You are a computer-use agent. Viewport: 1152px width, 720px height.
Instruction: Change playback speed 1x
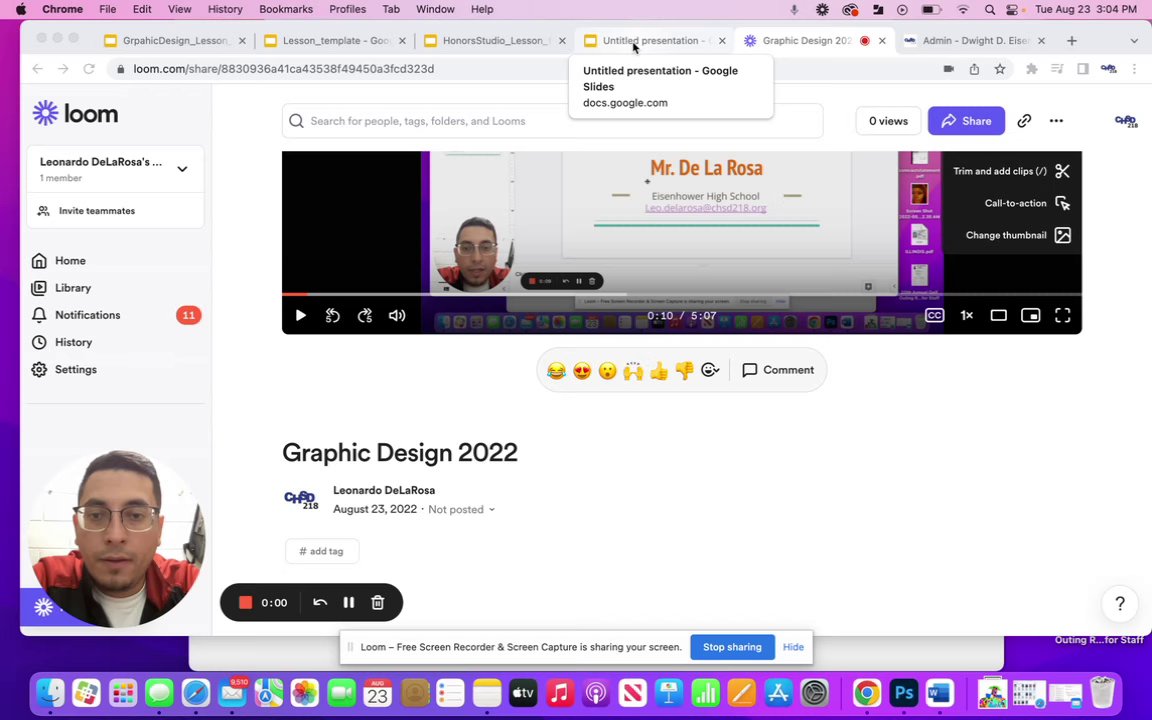[966, 315]
